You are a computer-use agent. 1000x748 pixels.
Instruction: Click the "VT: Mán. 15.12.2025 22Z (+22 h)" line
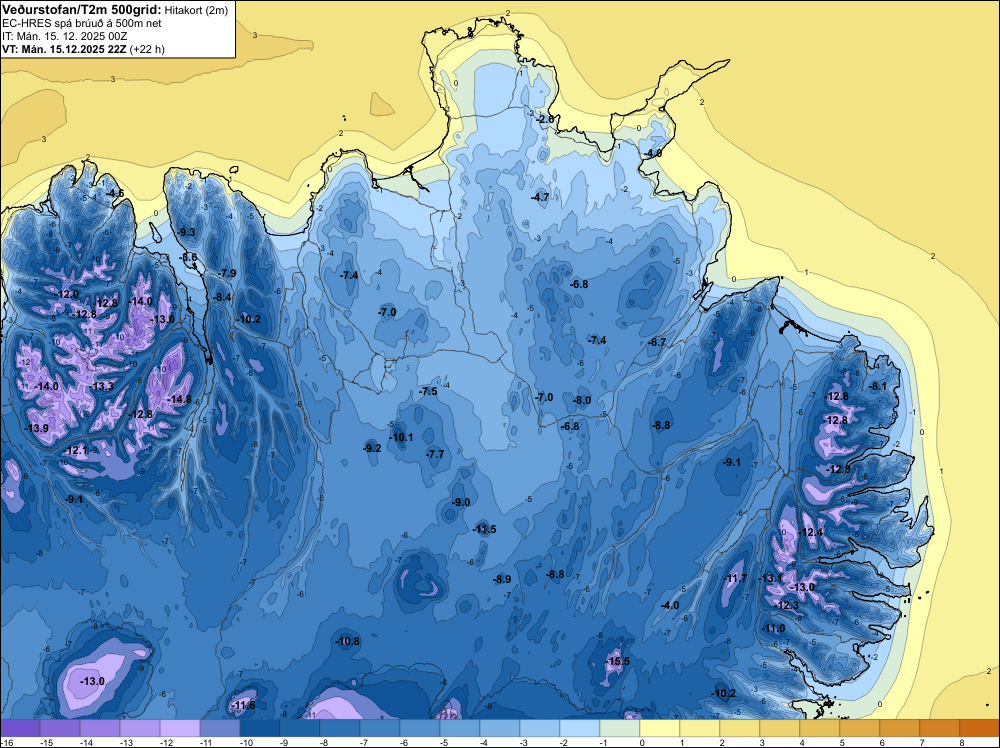pyautogui.click(x=84, y=49)
